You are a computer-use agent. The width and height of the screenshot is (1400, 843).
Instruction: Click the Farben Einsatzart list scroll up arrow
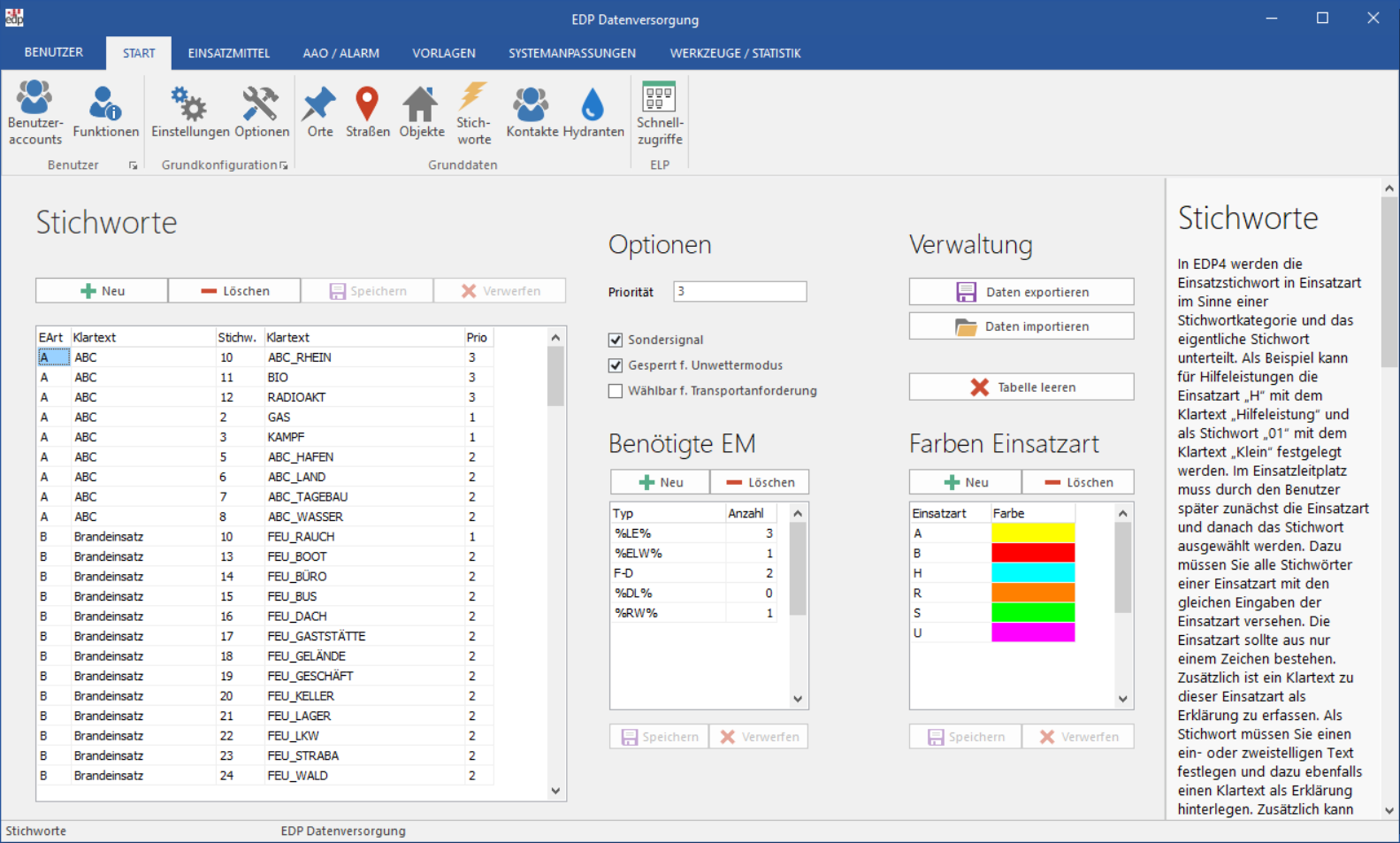[x=1123, y=513]
